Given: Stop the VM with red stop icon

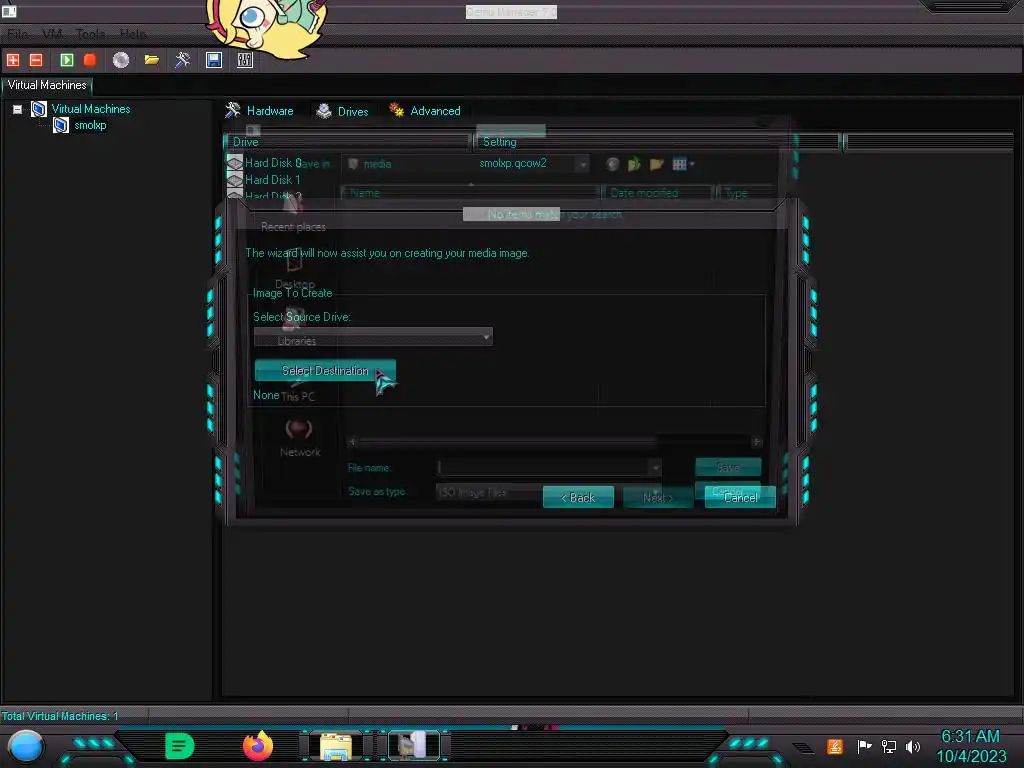Looking at the screenshot, I should (x=90, y=60).
